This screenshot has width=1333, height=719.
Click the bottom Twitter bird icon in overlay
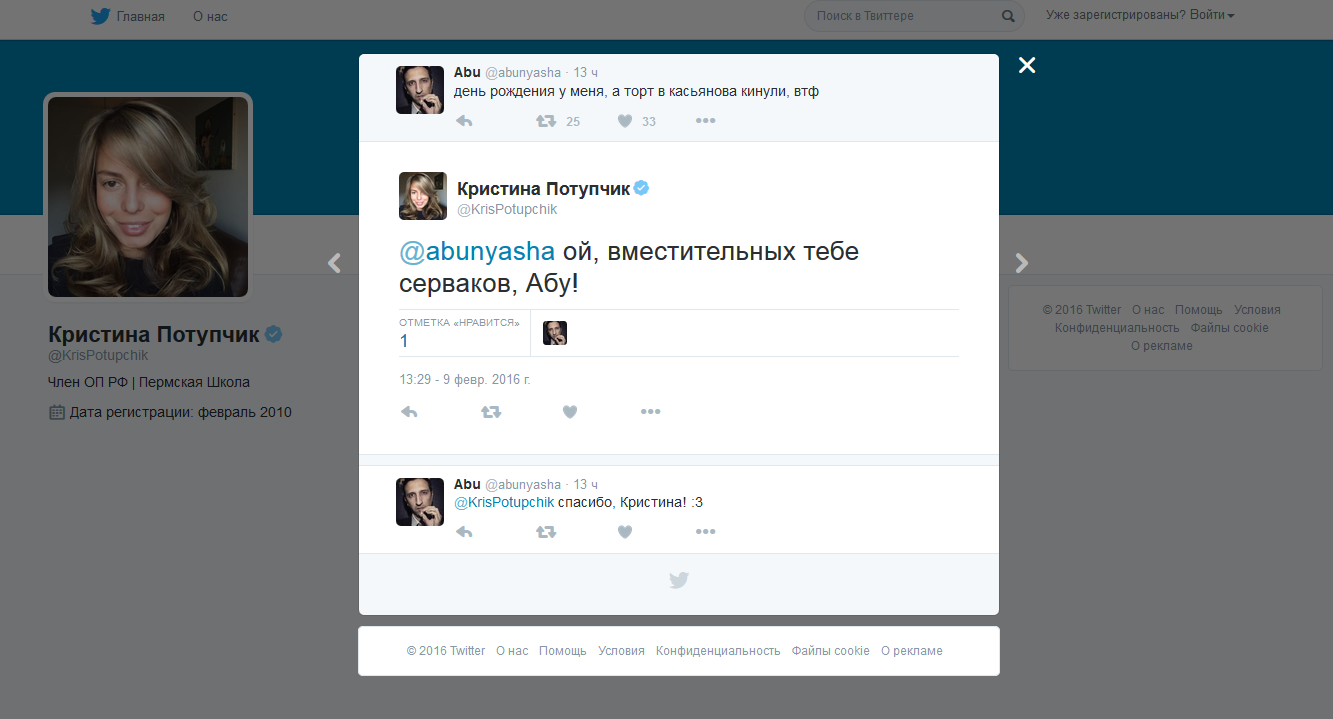click(679, 580)
